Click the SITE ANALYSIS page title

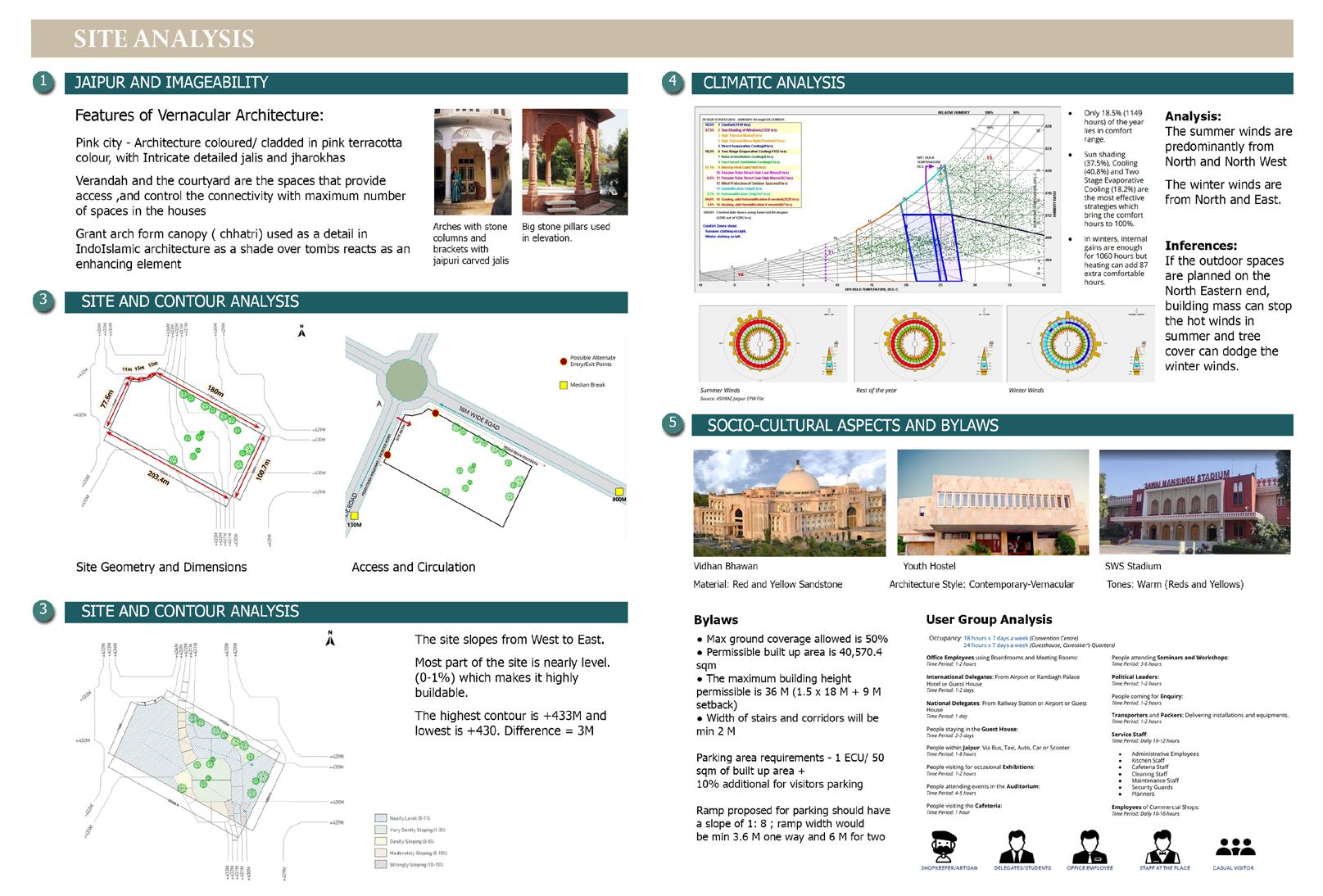point(164,38)
